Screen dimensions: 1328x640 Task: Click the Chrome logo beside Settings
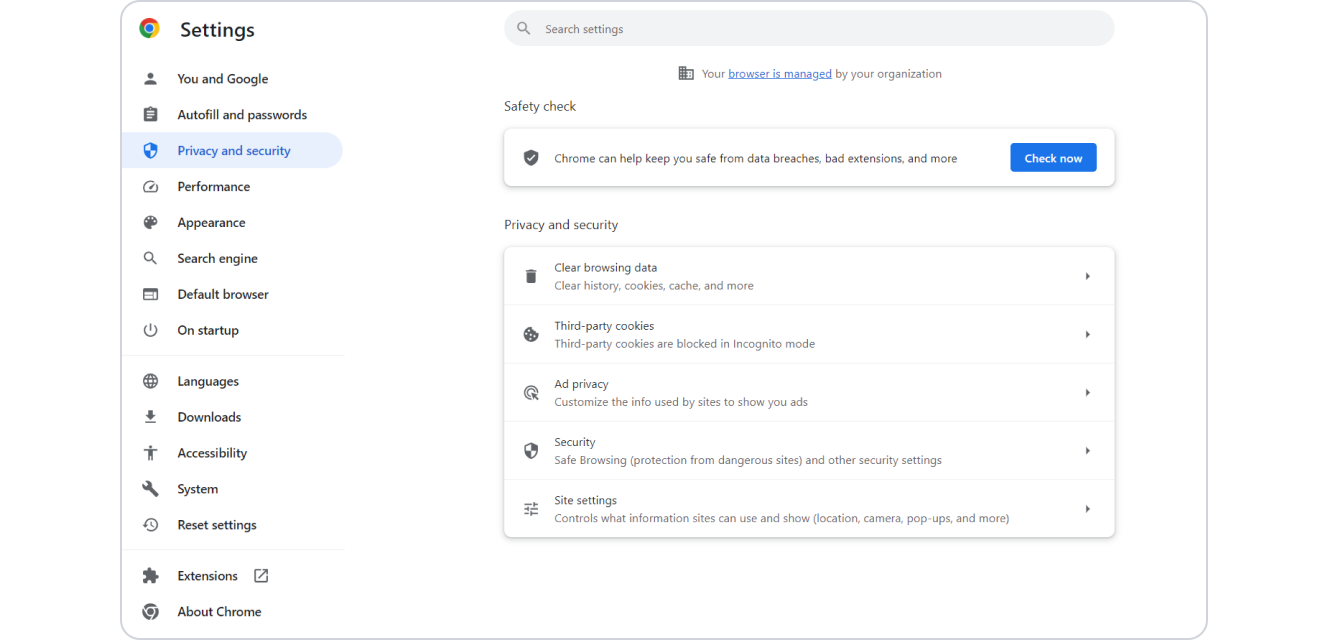150,28
